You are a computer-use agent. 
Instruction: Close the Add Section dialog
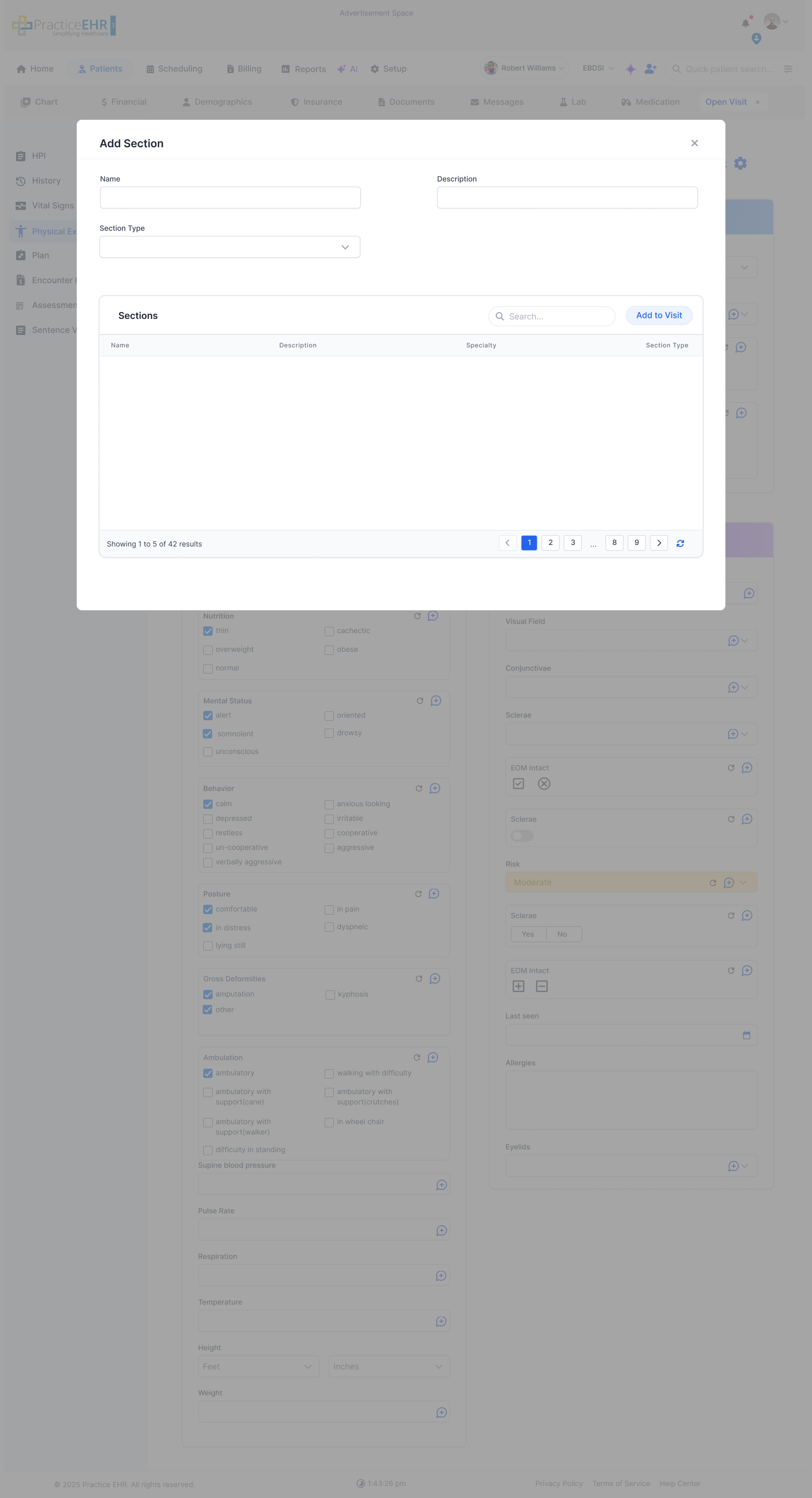[694, 143]
